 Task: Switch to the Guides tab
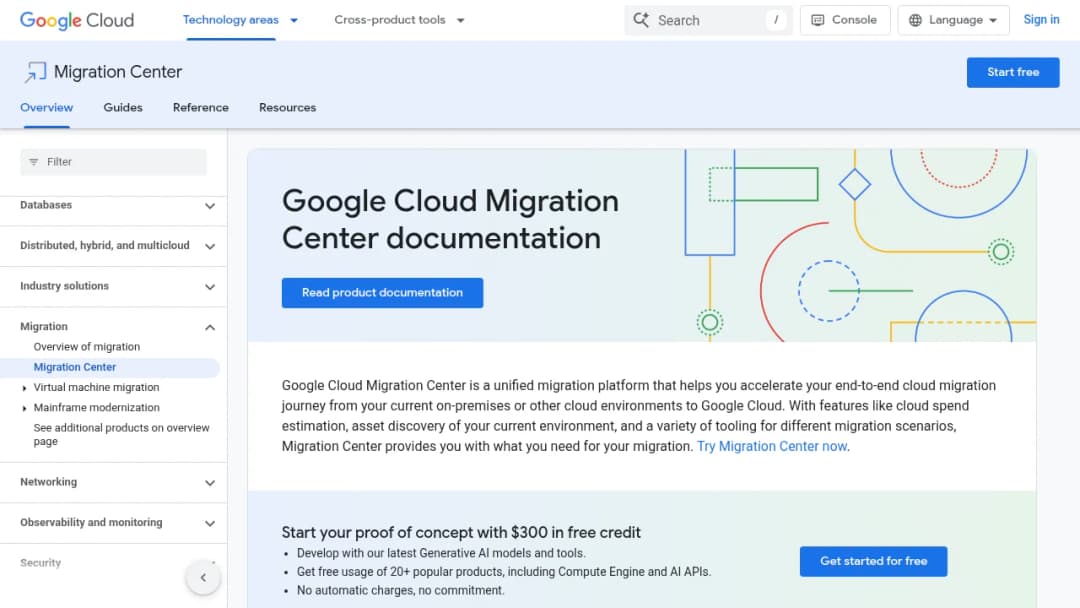[123, 107]
